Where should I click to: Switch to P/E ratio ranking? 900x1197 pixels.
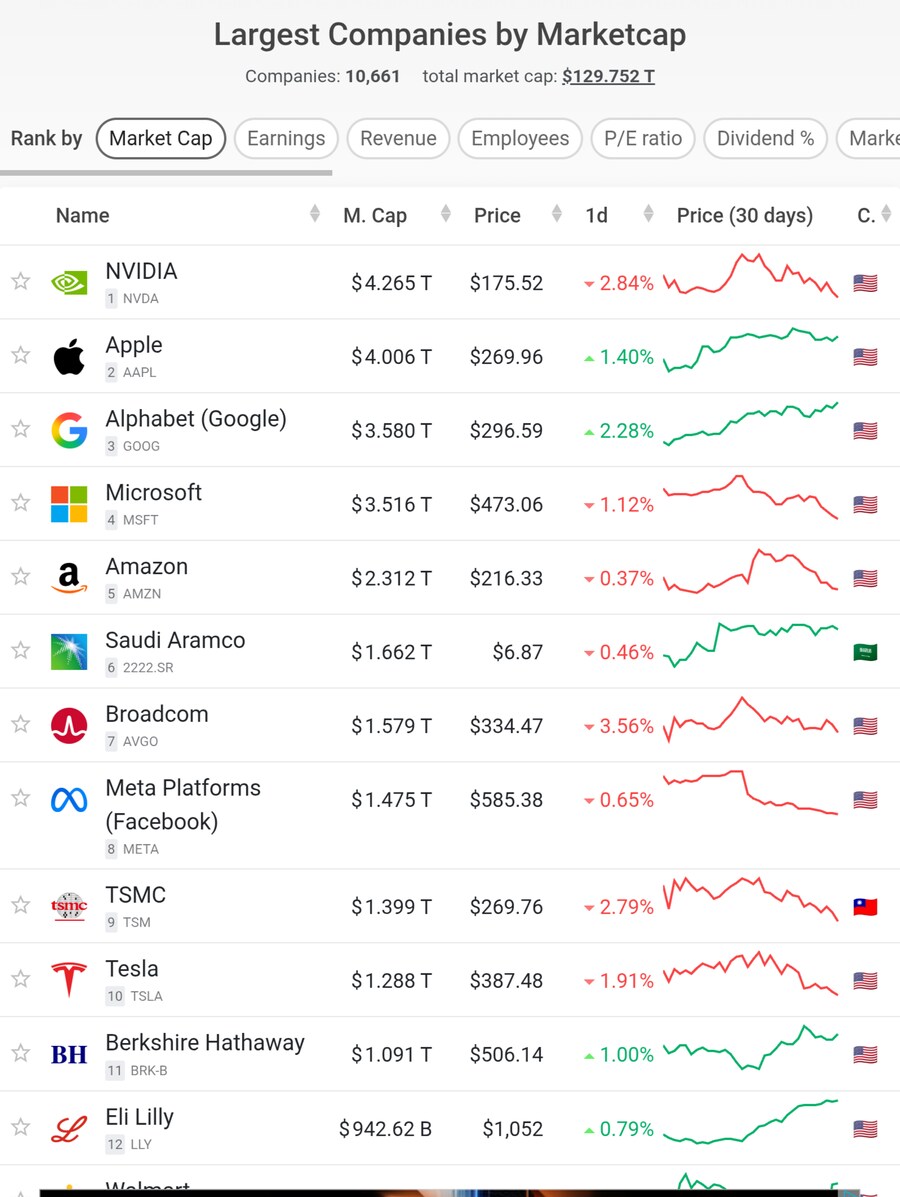pyautogui.click(x=643, y=139)
